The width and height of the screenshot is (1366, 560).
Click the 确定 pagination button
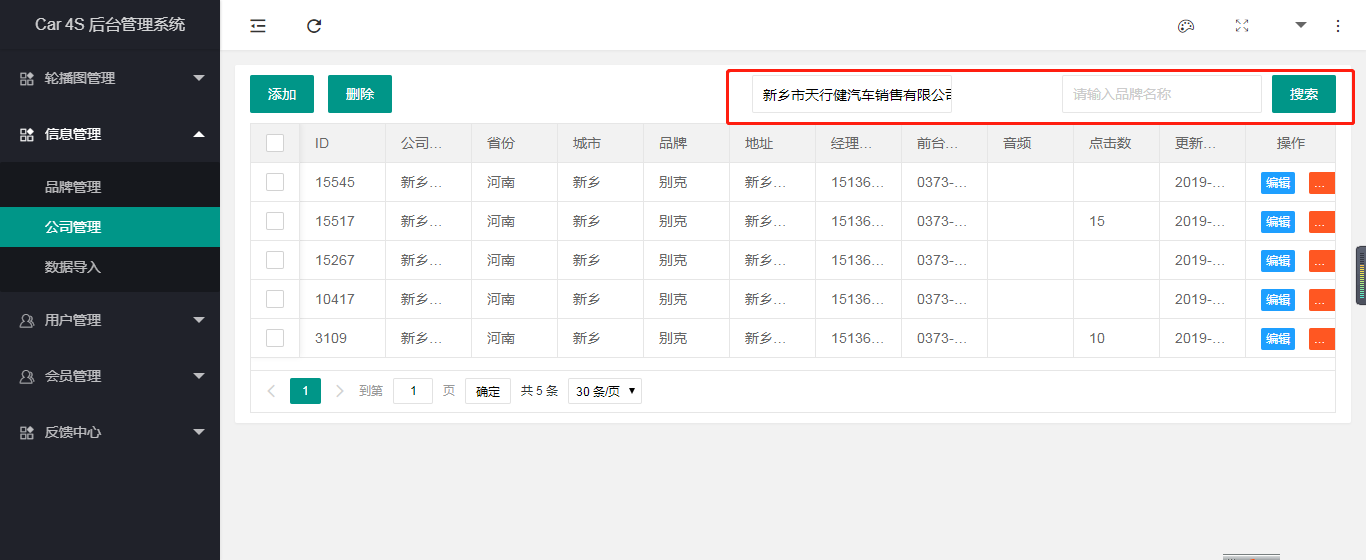(x=488, y=391)
